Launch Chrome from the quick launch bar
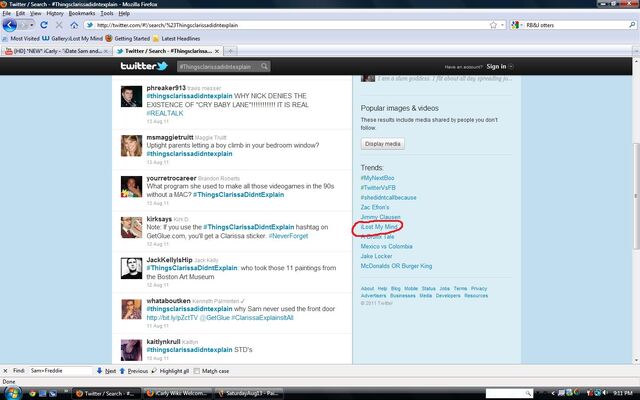Screen dimensions: 640x400 [33, 393]
